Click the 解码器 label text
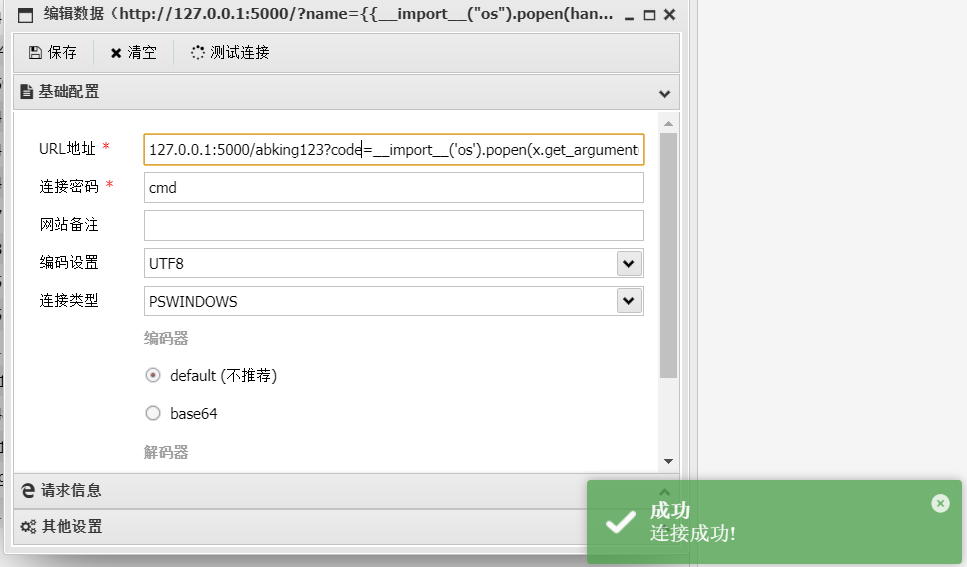Screen dimensions: 967x567 coord(166,452)
